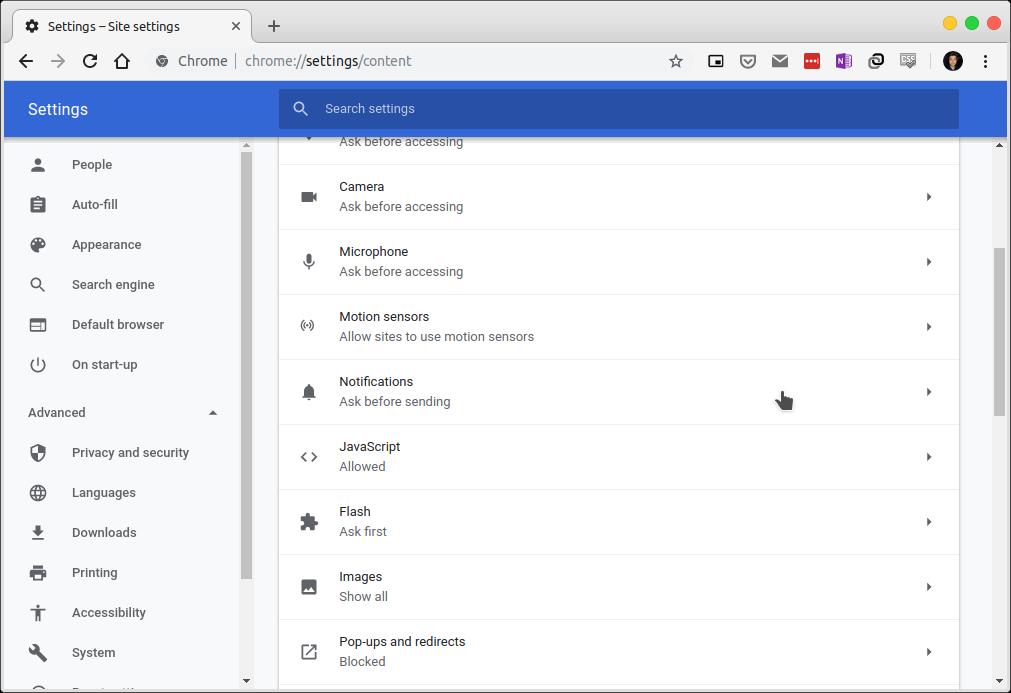Click the Pop-ups and redirects icon
The width and height of the screenshot is (1011, 693).
309,652
